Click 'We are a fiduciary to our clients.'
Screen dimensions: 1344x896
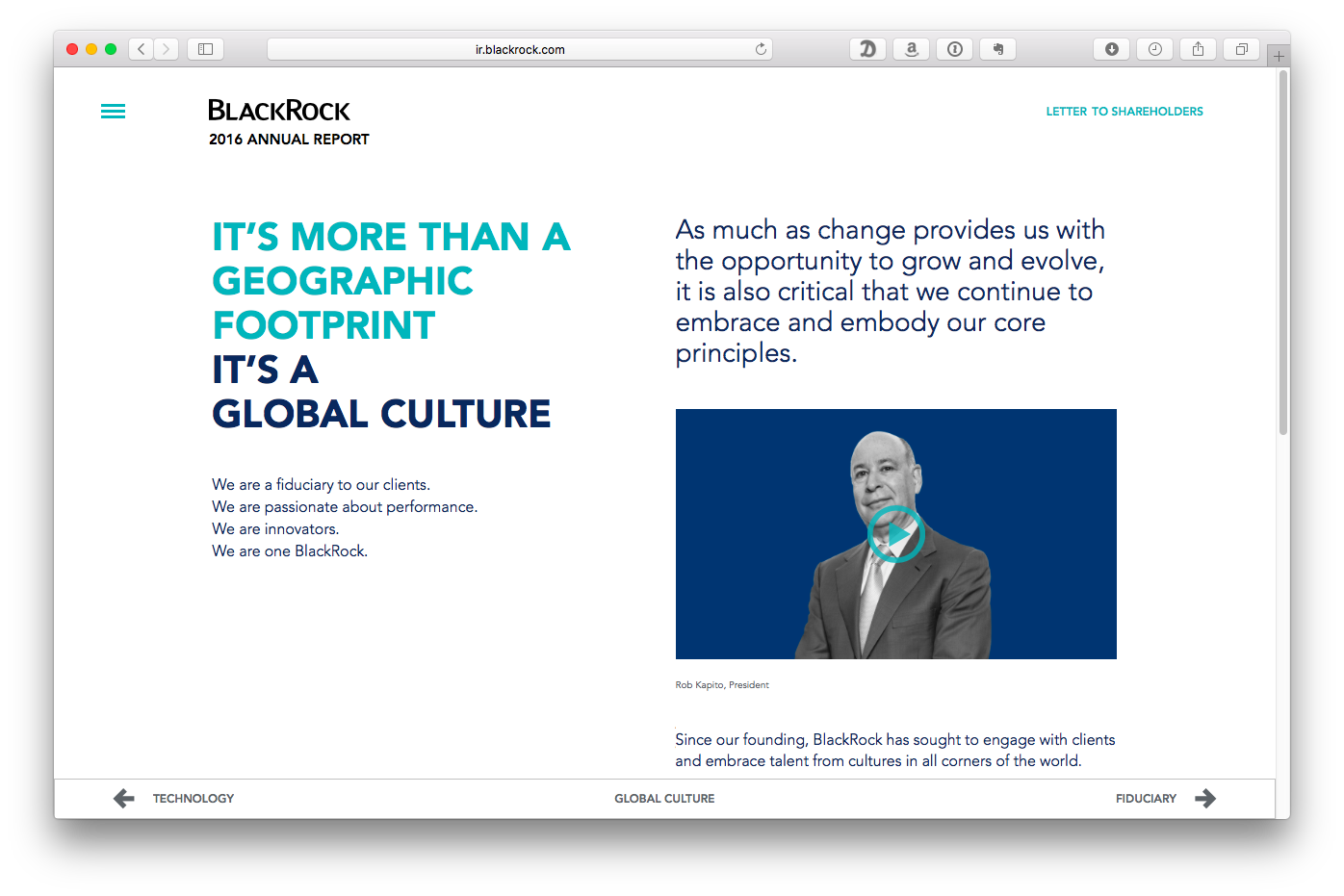coord(321,485)
